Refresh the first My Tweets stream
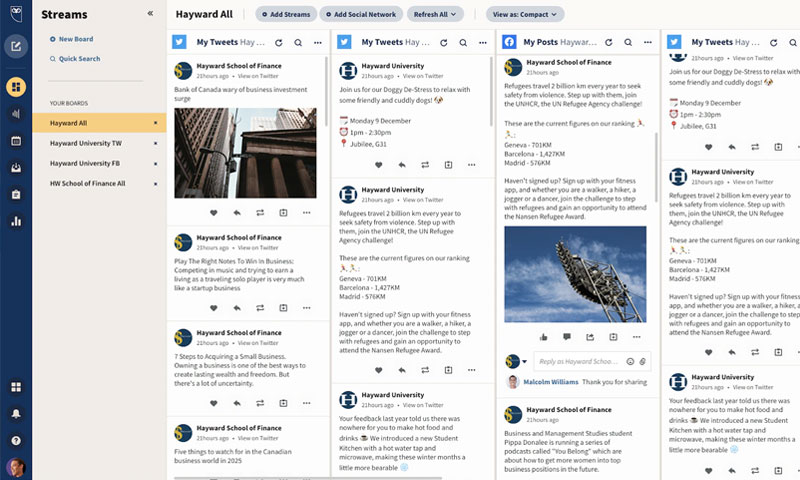The height and width of the screenshot is (480, 800). click(x=279, y=43)
